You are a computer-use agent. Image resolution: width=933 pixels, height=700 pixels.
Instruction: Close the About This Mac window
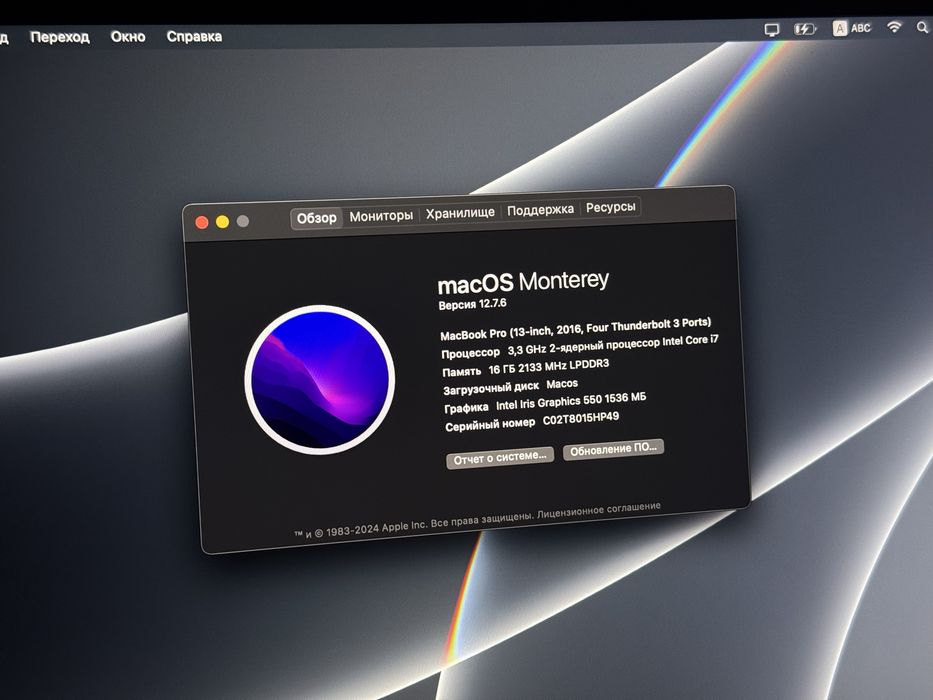pyautogui.click(x=202, y=223)
